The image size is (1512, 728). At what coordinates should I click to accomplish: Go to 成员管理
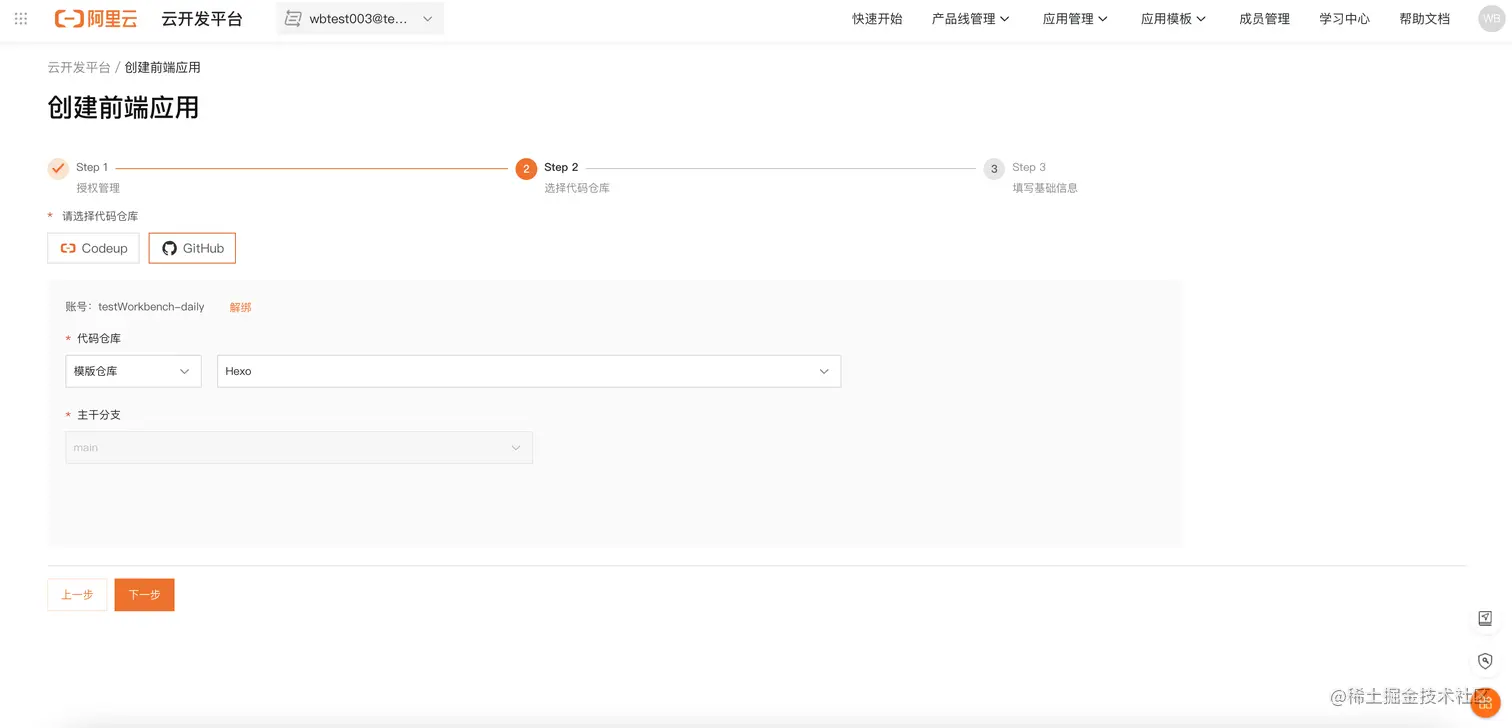[1264, 19]
